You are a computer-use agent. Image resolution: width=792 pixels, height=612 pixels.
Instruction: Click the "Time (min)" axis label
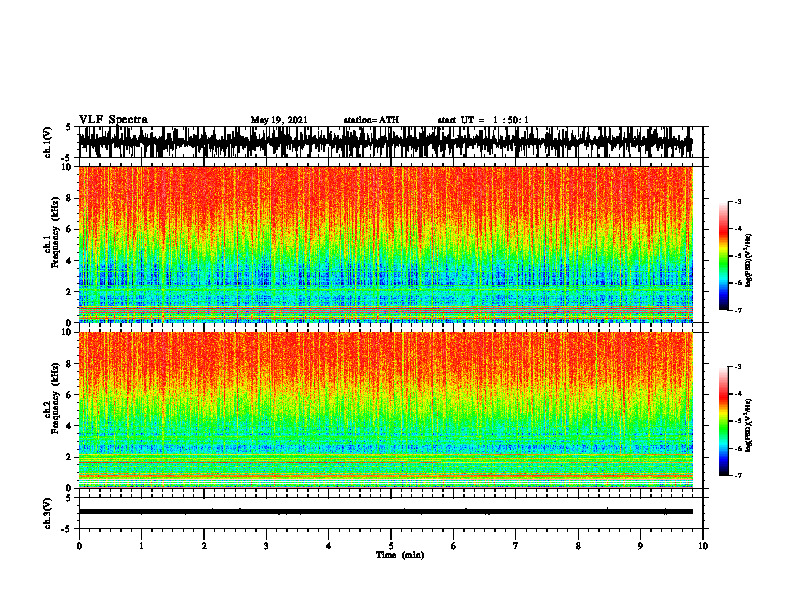point(400,555)
